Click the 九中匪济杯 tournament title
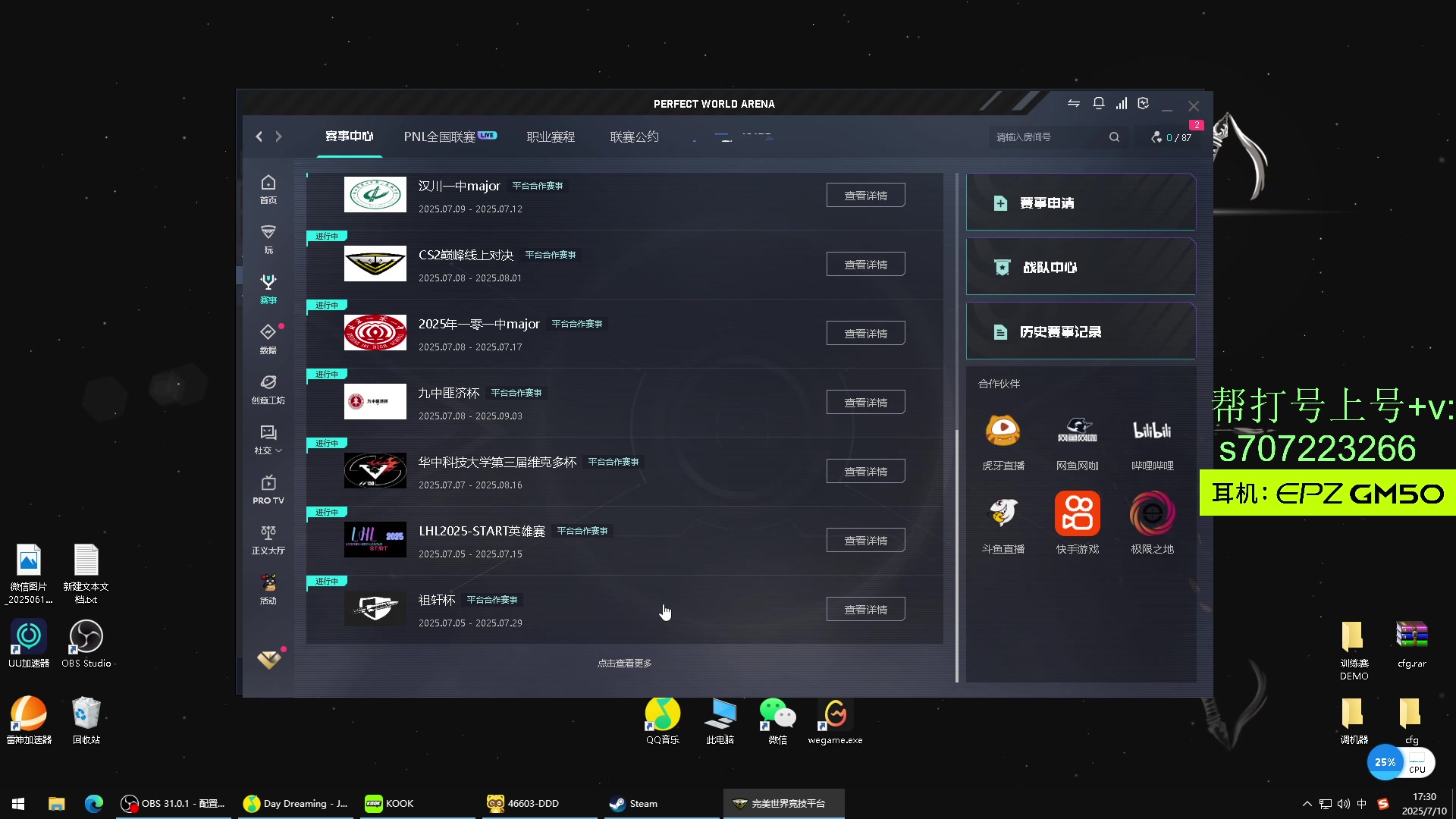Viewport: 1456px width, 819px height. point(448,393)
